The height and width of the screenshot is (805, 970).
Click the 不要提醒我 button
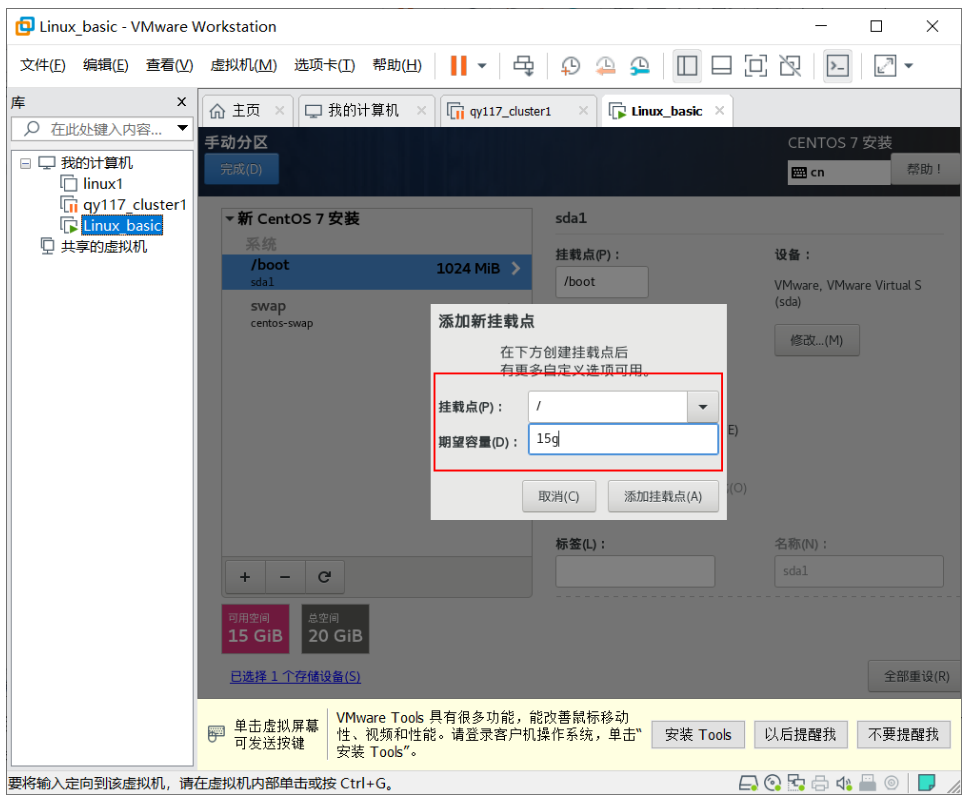coord(903,734)
